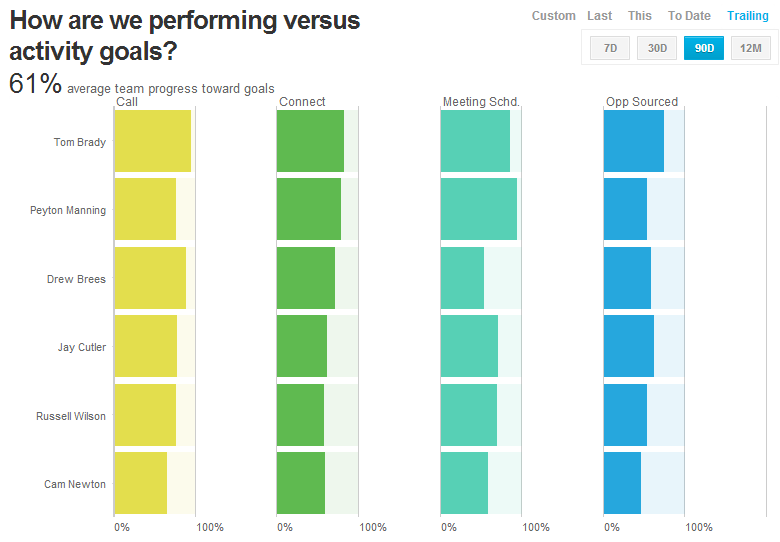The height and width of the screenshot is (542, 780).
Task: Click Jay Cutler's blue Opp Sourced bar
Action: tap(628, 347)
